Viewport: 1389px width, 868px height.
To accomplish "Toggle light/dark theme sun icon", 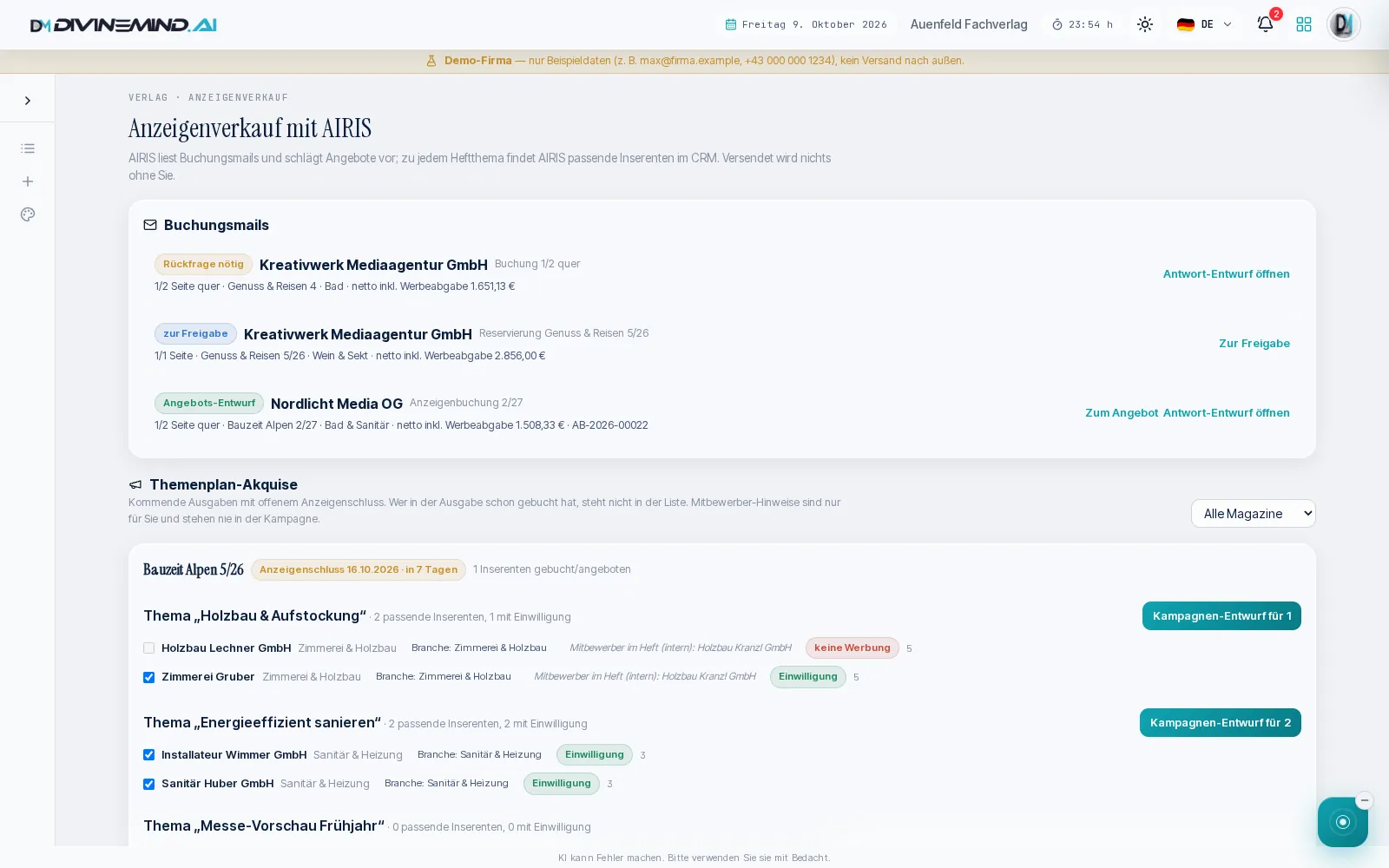I will pyautogui.click(x=1145, y=24).
